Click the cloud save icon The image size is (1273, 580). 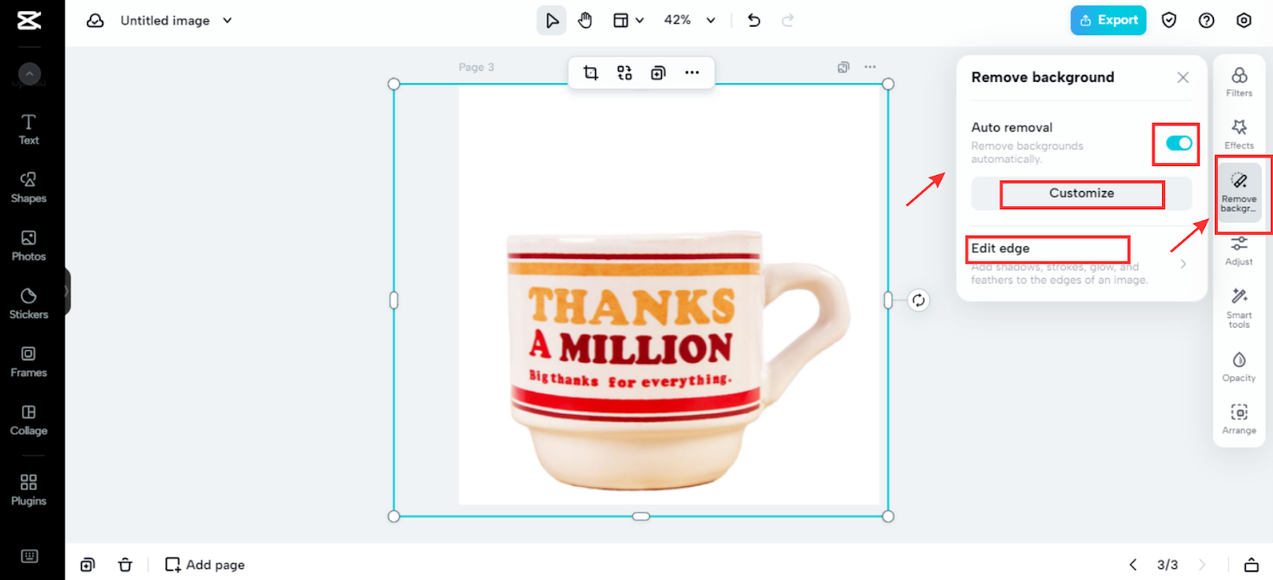95,20
